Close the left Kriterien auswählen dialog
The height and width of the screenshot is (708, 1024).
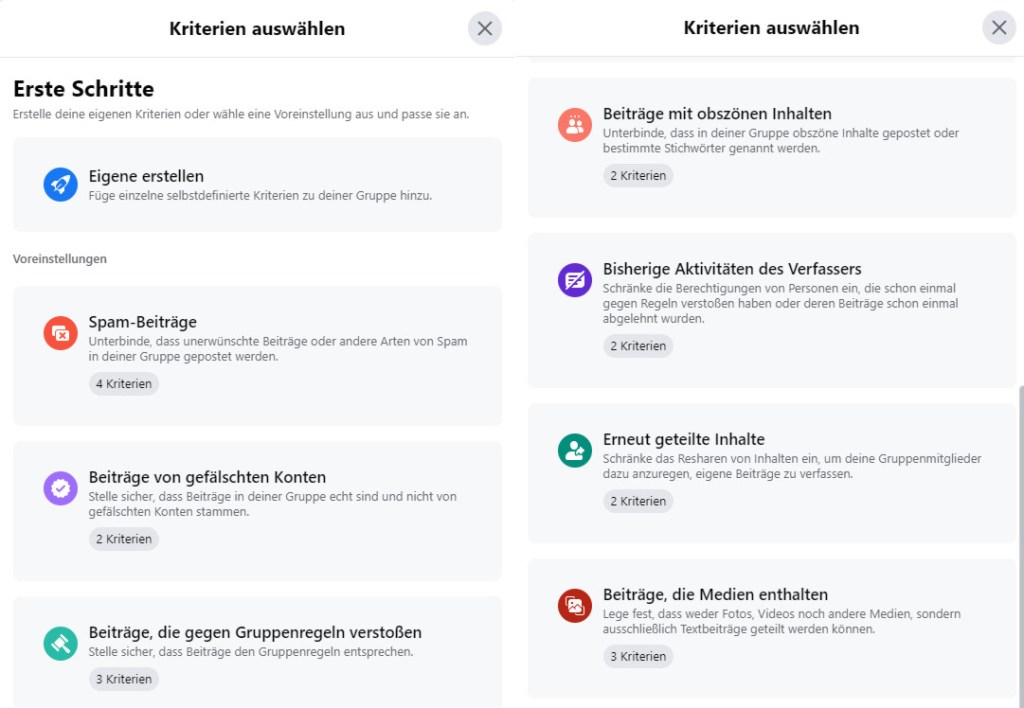click(x=485, y=29)
